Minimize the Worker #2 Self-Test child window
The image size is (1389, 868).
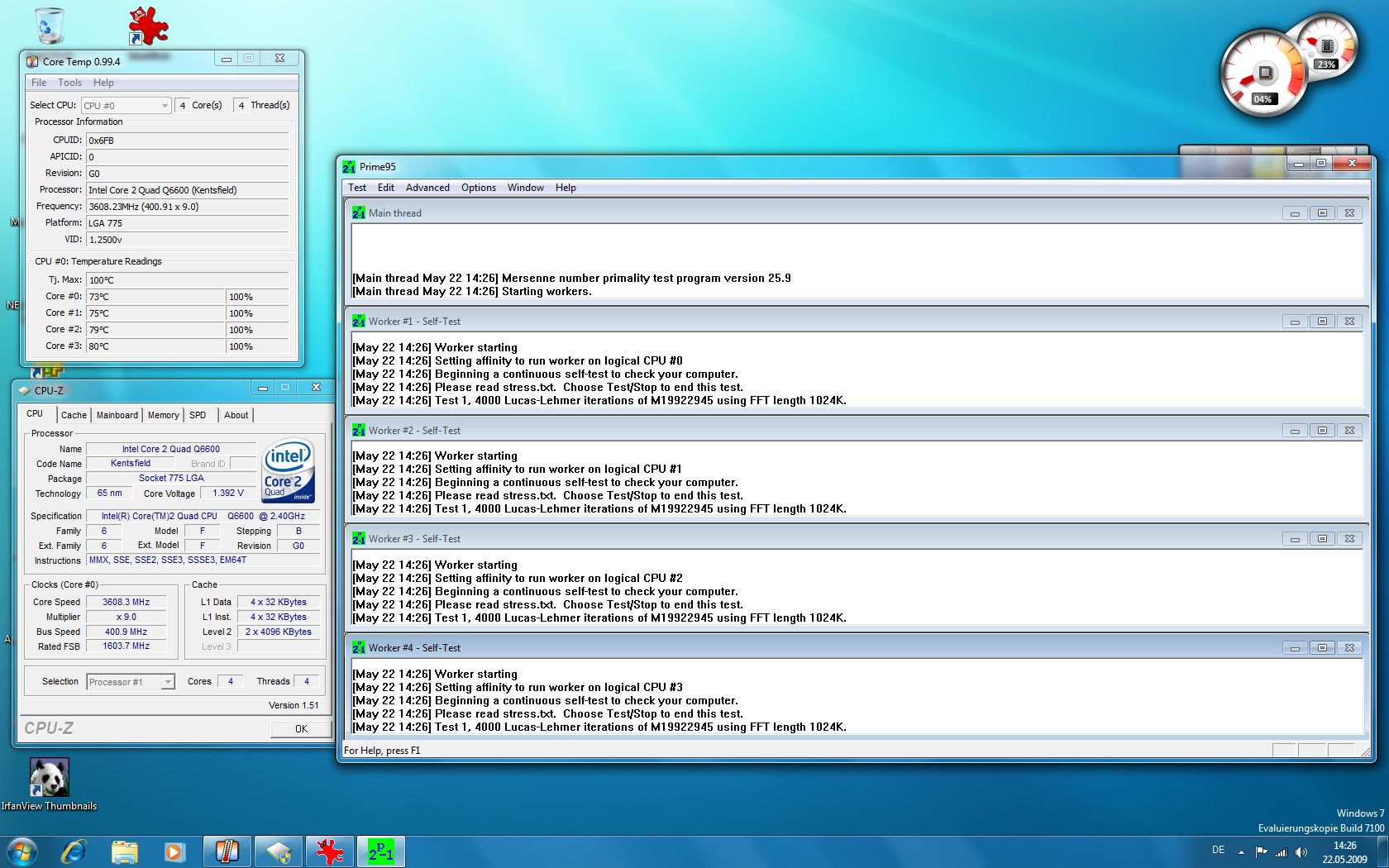pos(1295,431)
